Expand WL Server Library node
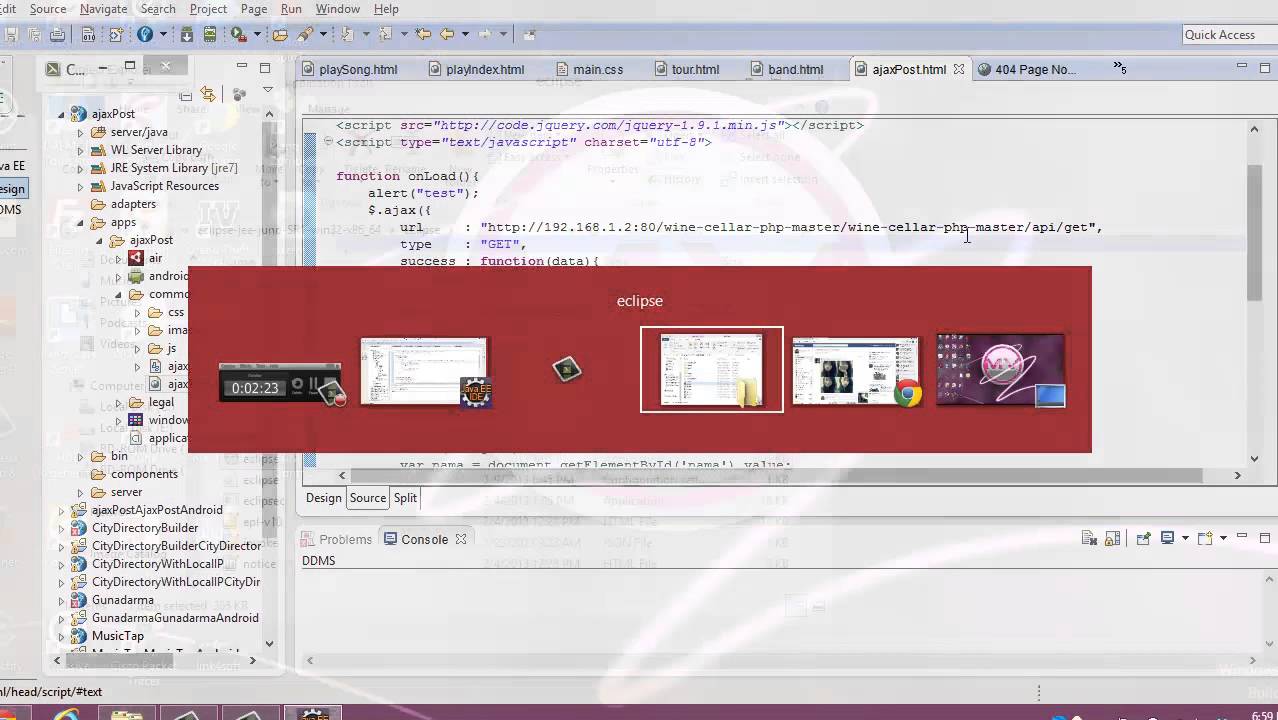The image size is (1278, 720). click(80, 150)
